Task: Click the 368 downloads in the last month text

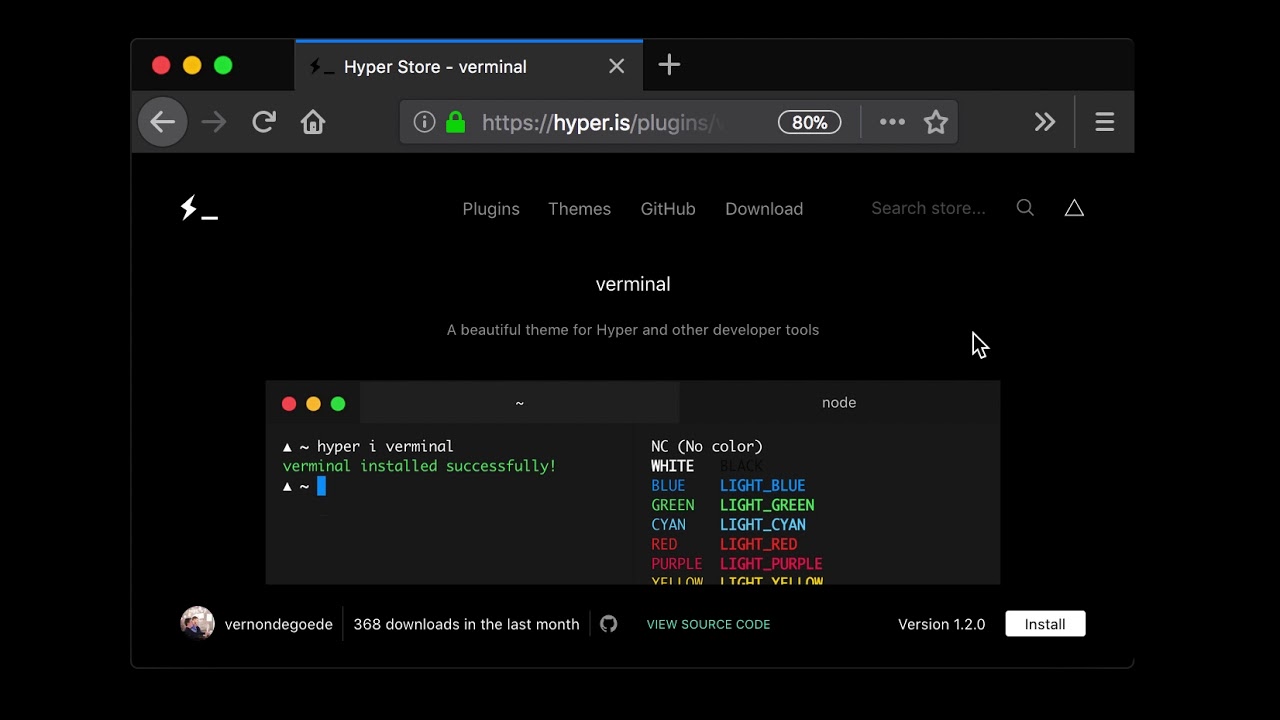Action: click(466, 624)
